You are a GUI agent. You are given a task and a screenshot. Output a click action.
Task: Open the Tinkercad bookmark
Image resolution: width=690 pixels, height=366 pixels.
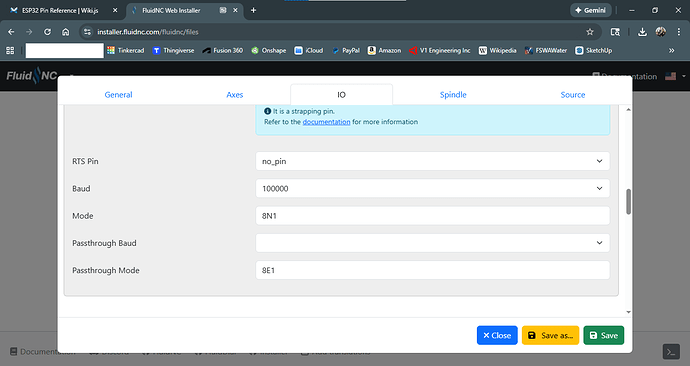pyautogui.click(x=125, y=51)
